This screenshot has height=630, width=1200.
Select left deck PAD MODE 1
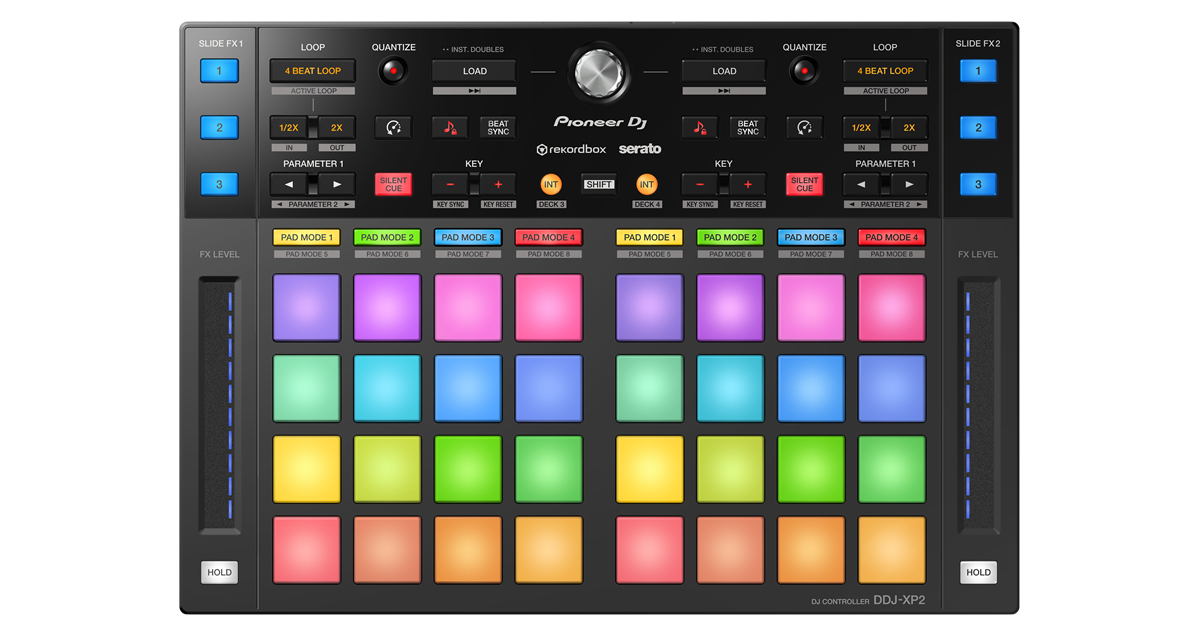[306, 238]
